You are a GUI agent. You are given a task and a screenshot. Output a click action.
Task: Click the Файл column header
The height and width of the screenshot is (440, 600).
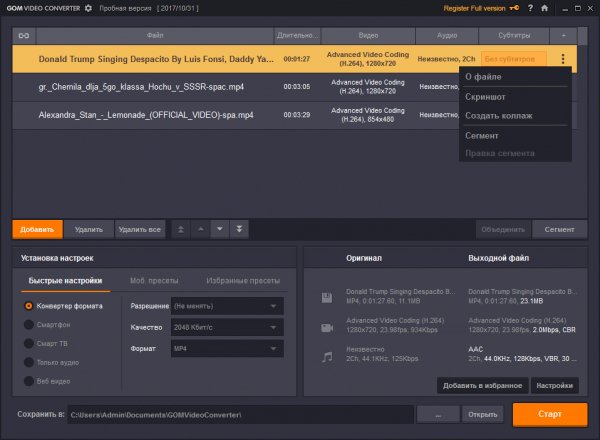155,36
